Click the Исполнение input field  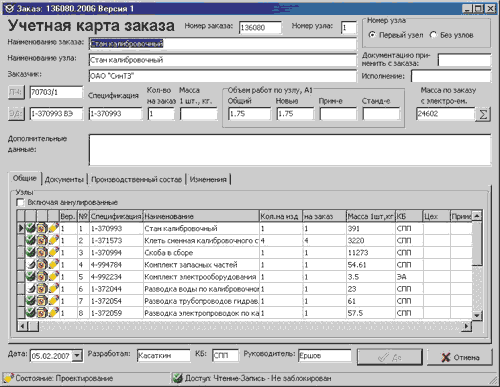point(451,76)
